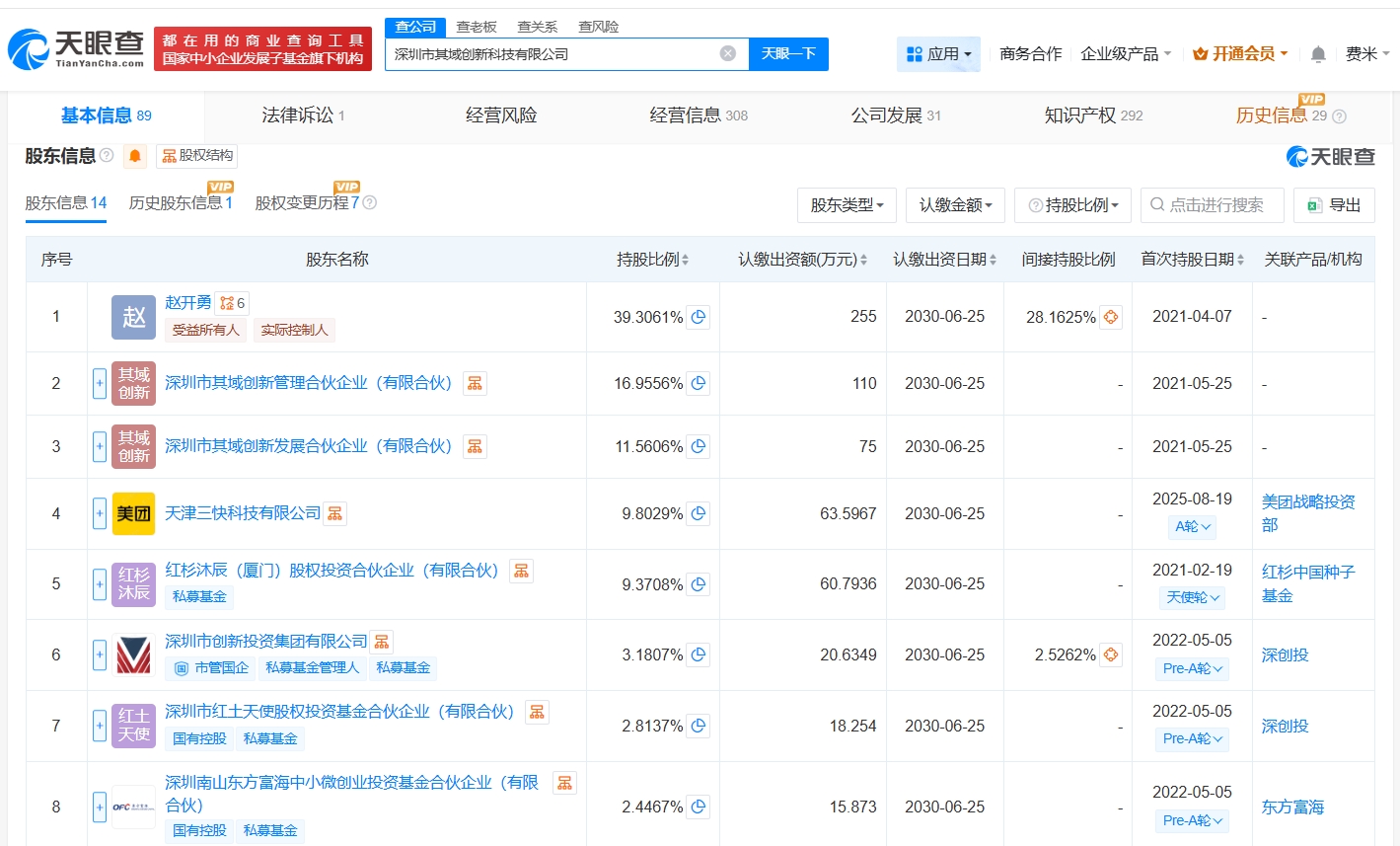Screen dimensions: 1400x846
Task: Open the 股东类型 filter dropdown
Action: tap(847, 205)
